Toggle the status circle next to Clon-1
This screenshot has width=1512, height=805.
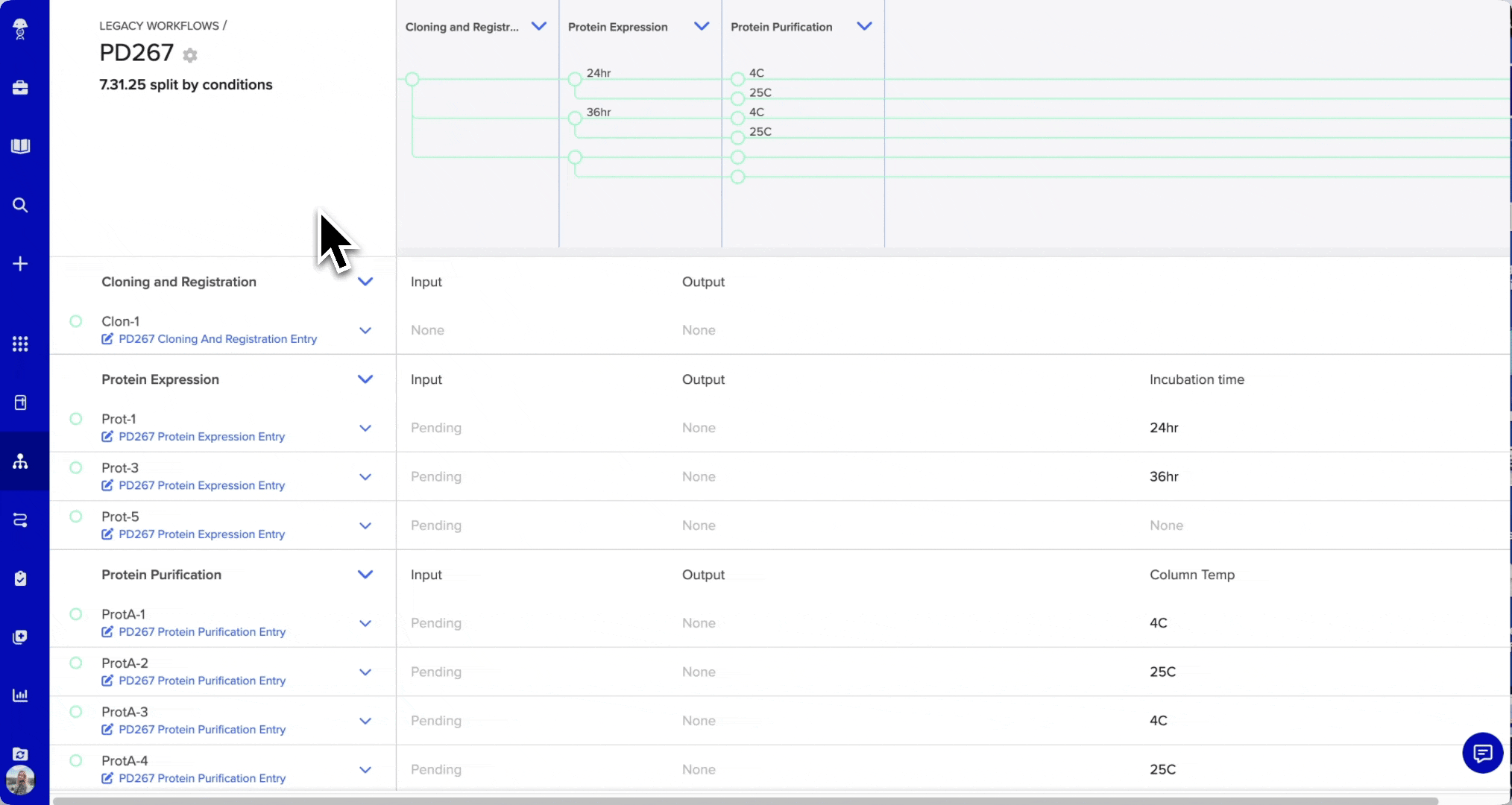(x=75, y=321)
